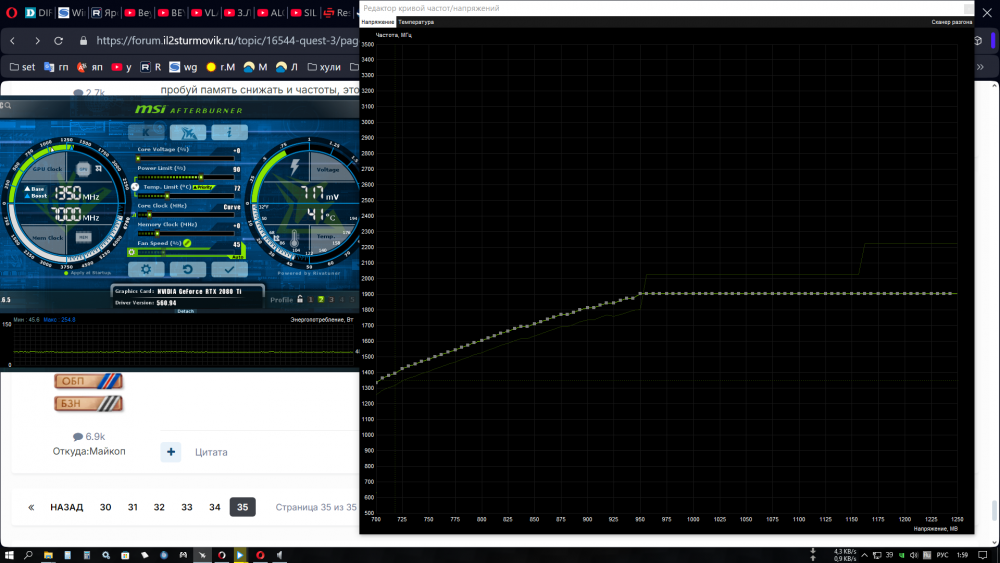Screen dimensions: 1000x563
Task: Switch to the Напряжение tab
Action: tap(377, 21)
